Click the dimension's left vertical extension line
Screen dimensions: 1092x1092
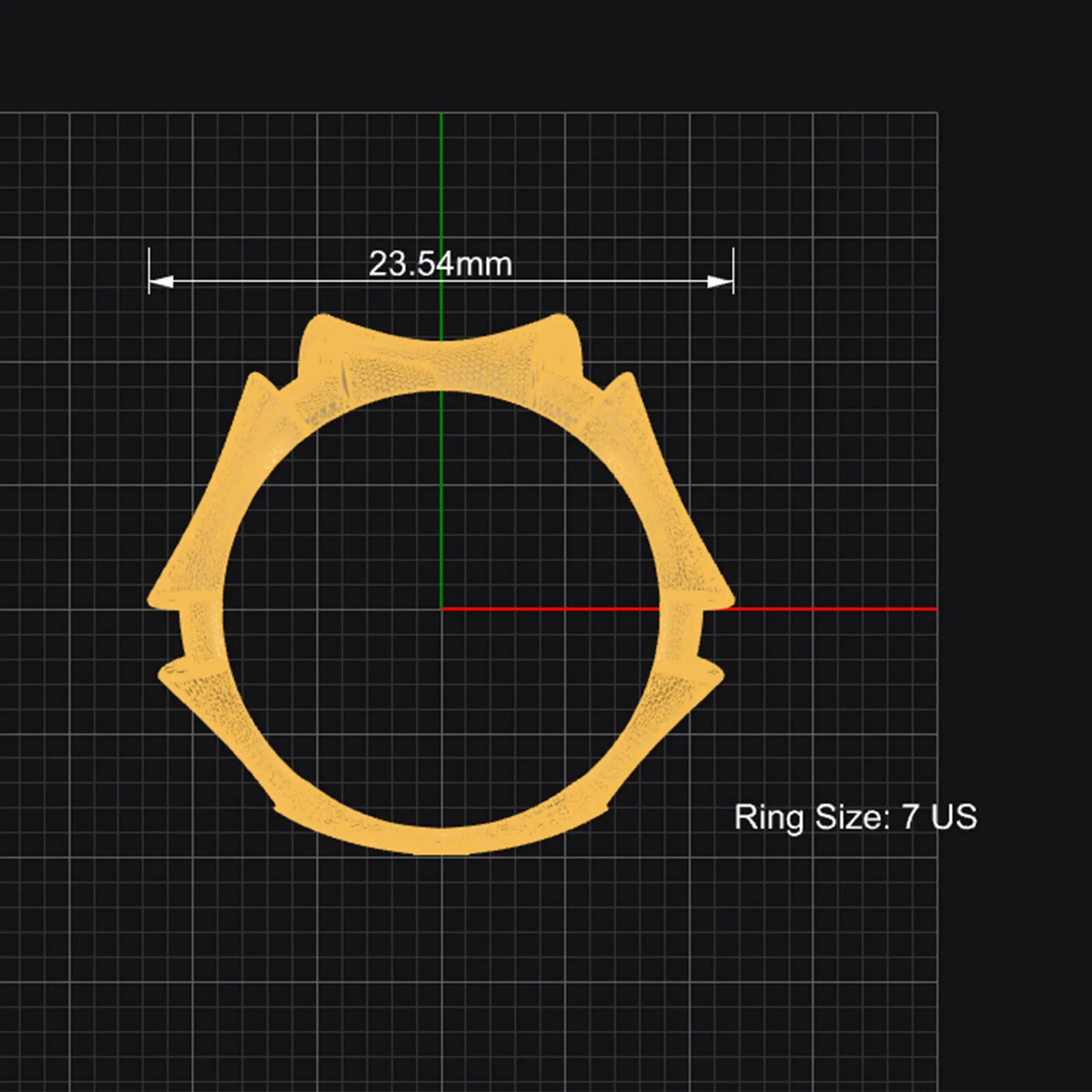(149, 270)
